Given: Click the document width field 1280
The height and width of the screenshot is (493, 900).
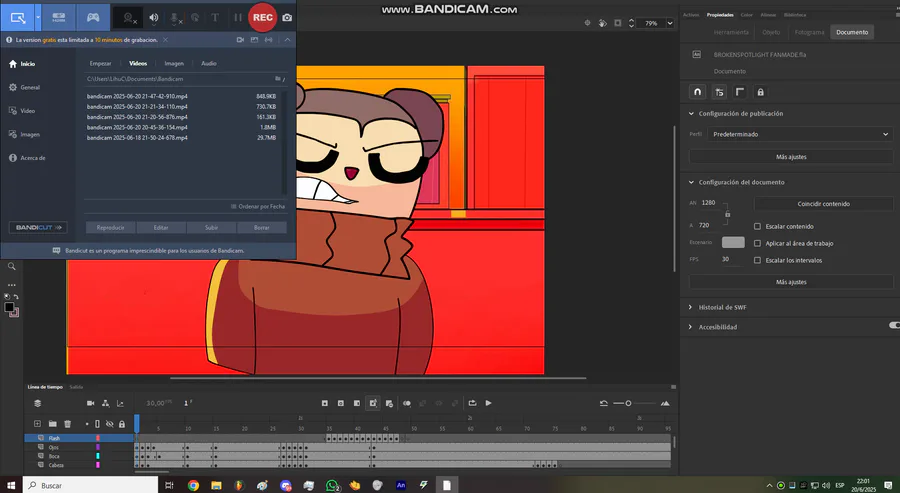Looking at the screenshot, I should point(708,203).
